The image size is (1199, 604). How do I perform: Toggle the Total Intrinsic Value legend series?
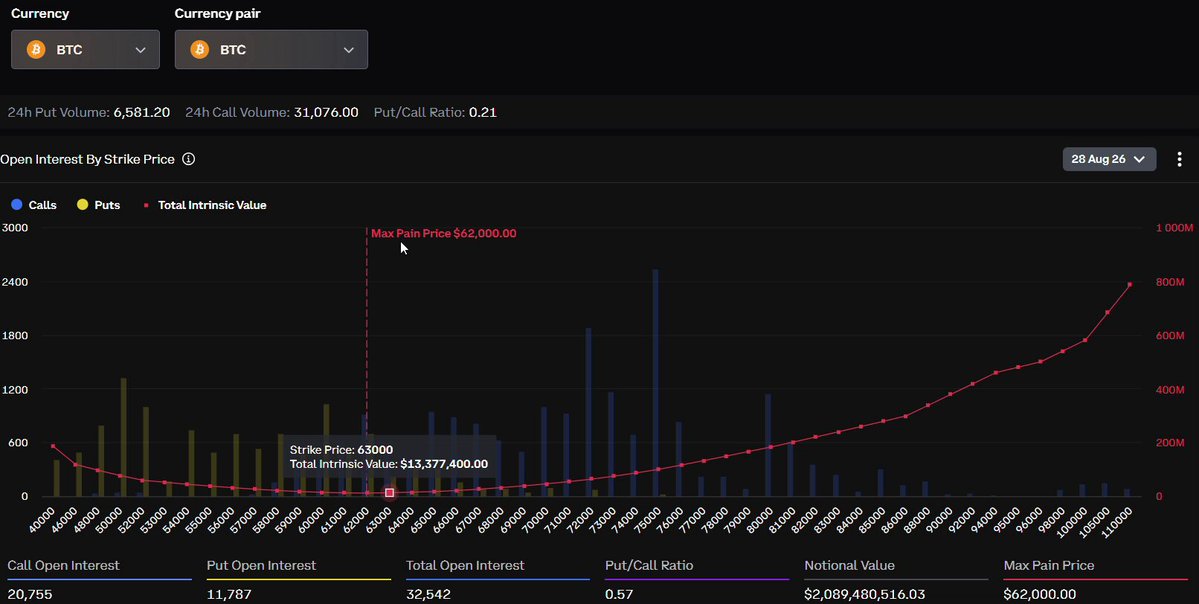click(205, 205)
